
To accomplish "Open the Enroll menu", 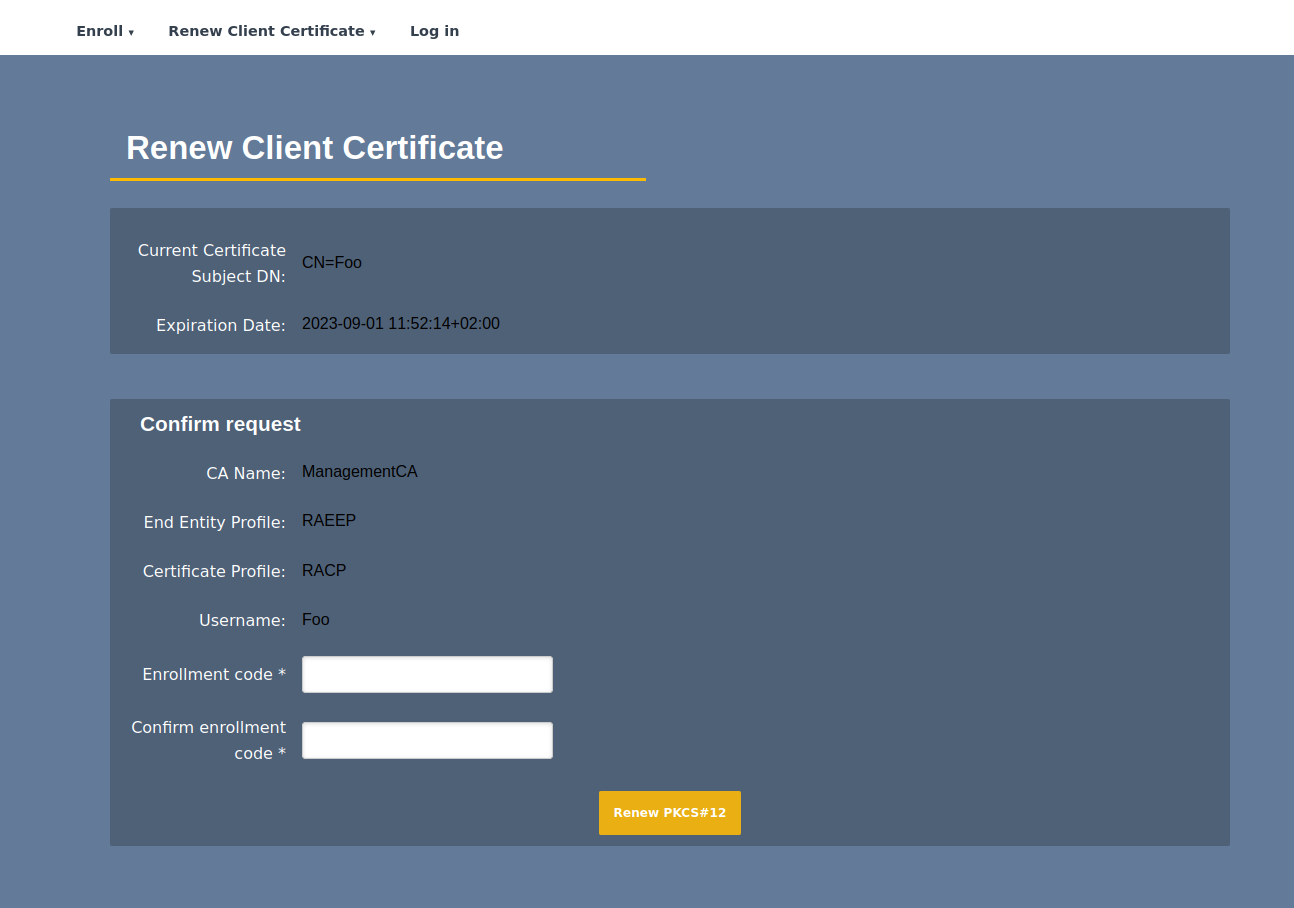I will click(100, 31).
